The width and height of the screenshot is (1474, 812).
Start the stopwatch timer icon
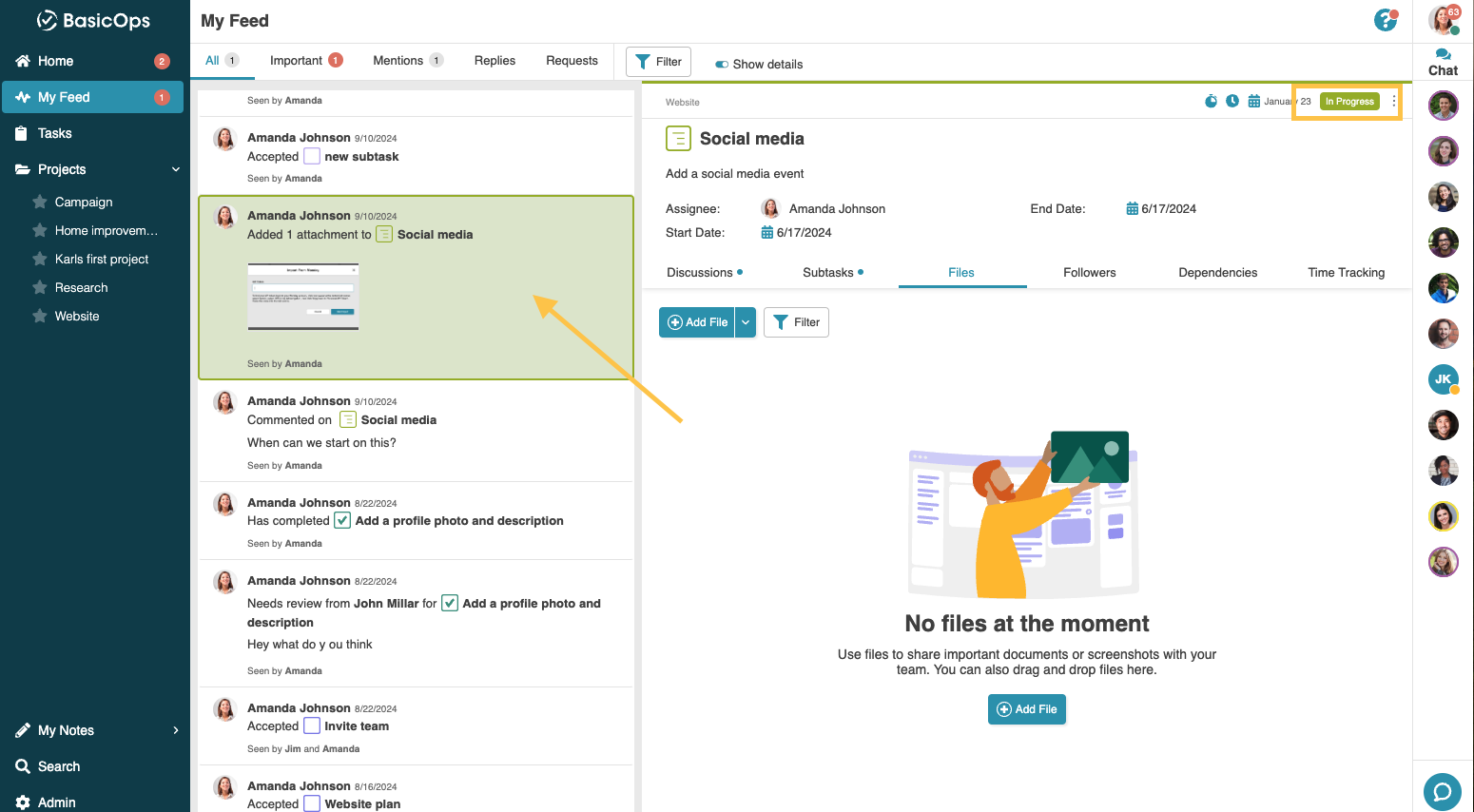[x=1211, y=101]
